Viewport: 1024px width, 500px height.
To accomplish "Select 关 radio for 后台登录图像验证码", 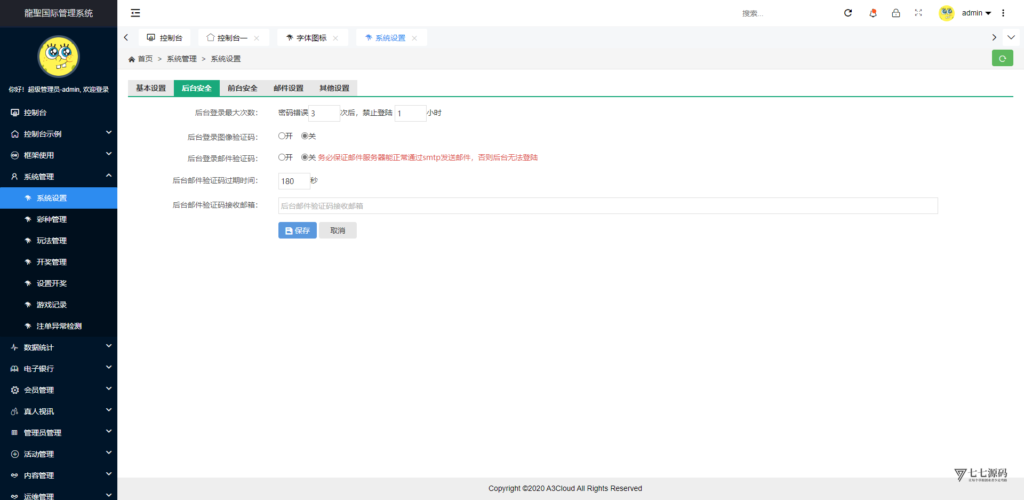I will [x=304, y=136].
